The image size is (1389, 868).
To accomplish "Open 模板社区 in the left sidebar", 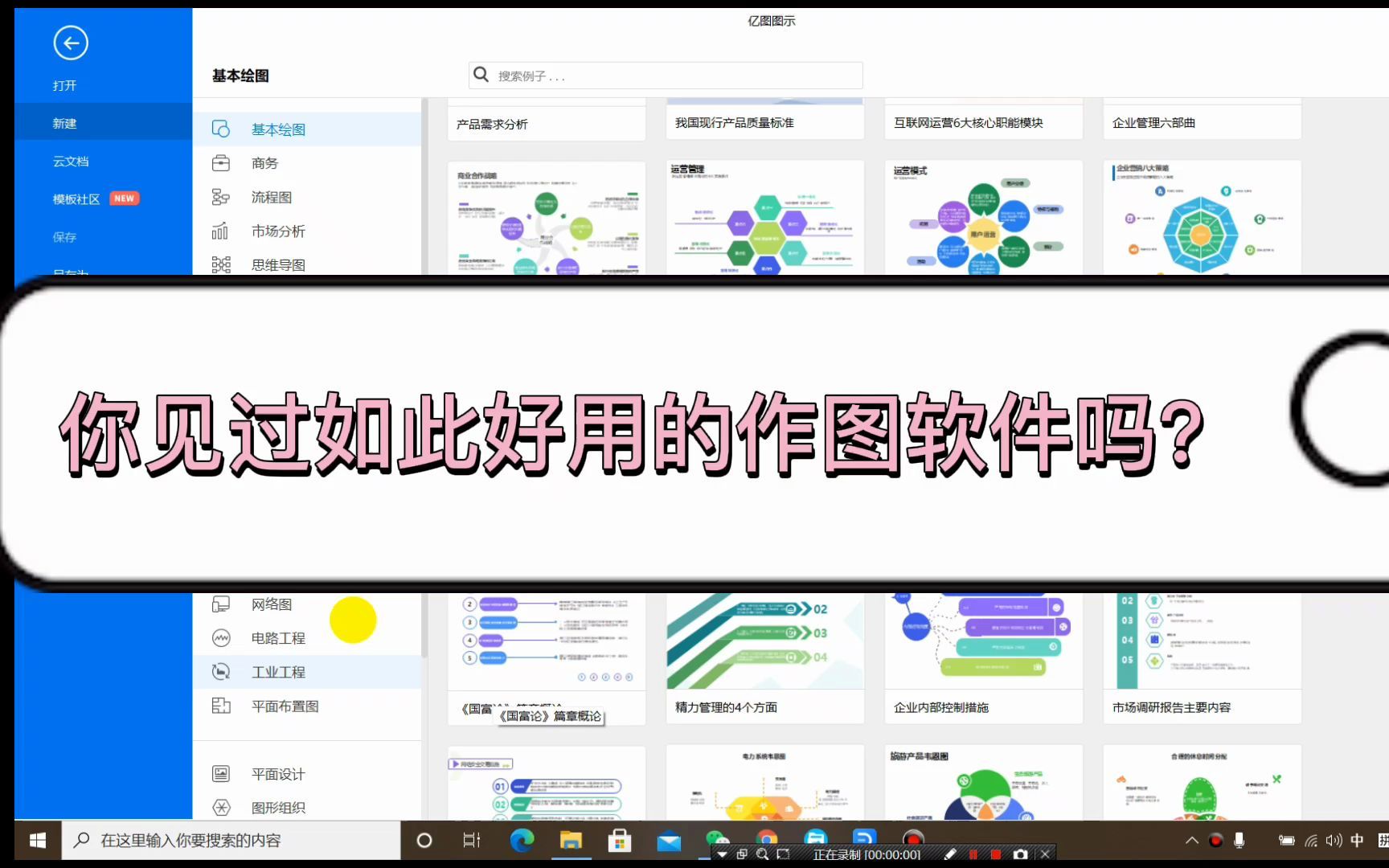I will (76, 199).
